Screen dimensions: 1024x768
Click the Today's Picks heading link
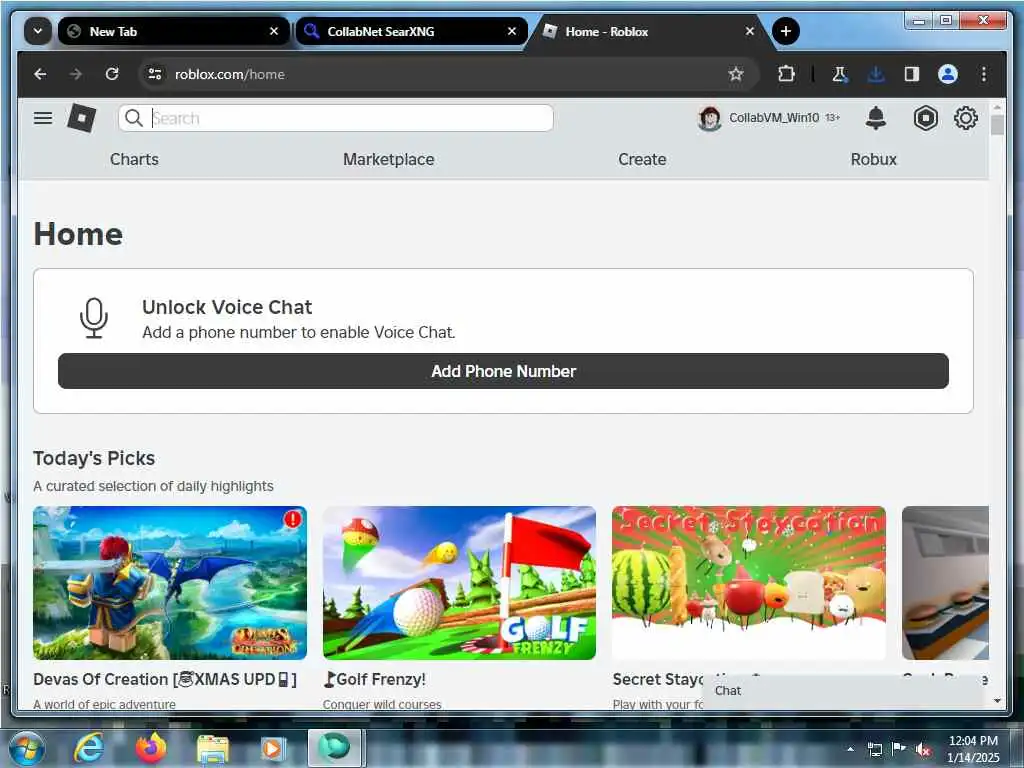[x=94, y=458]
